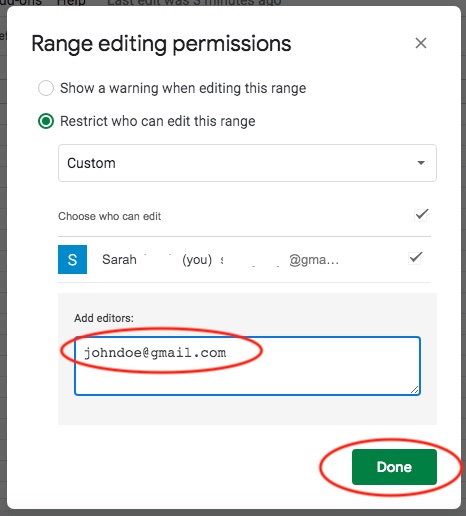Click the Show a warning label text
Screen dimensions: 466x516
[x=183, y=88]
